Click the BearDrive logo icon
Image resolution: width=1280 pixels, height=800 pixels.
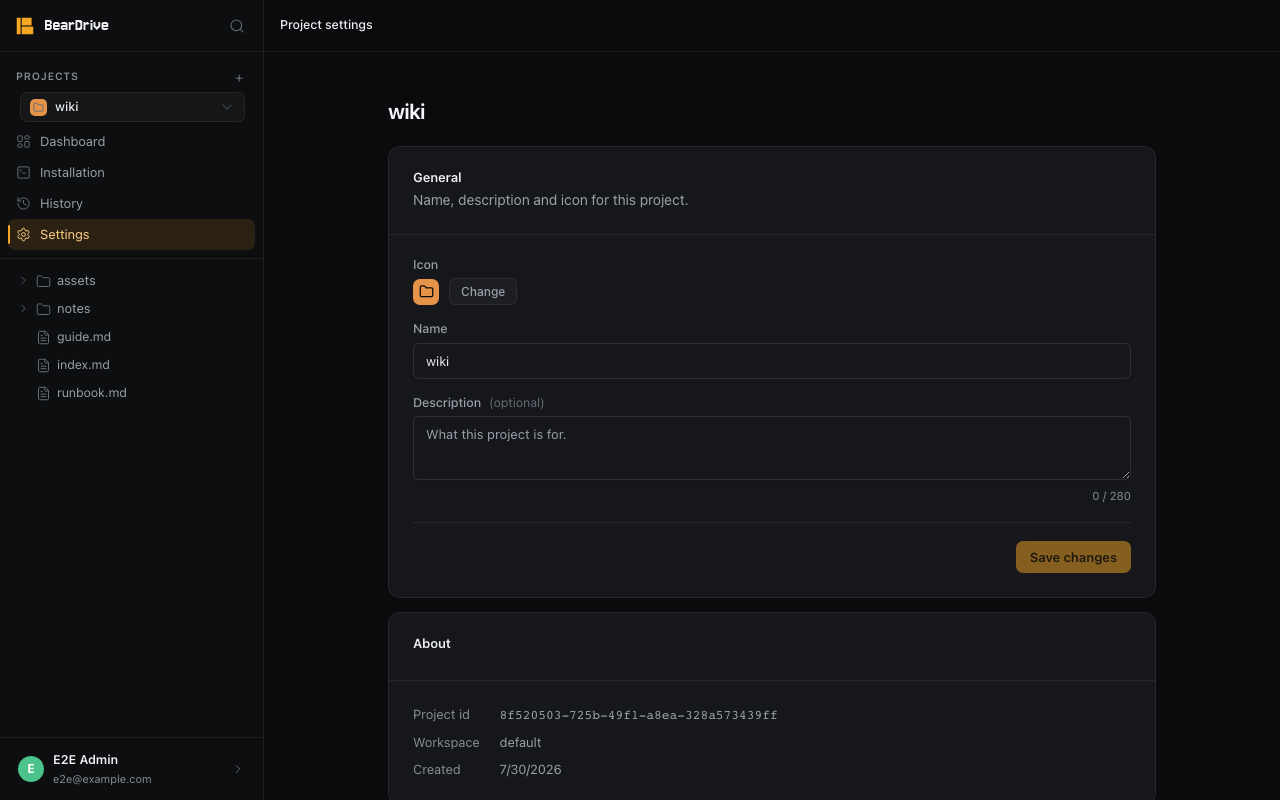(25, 26)
